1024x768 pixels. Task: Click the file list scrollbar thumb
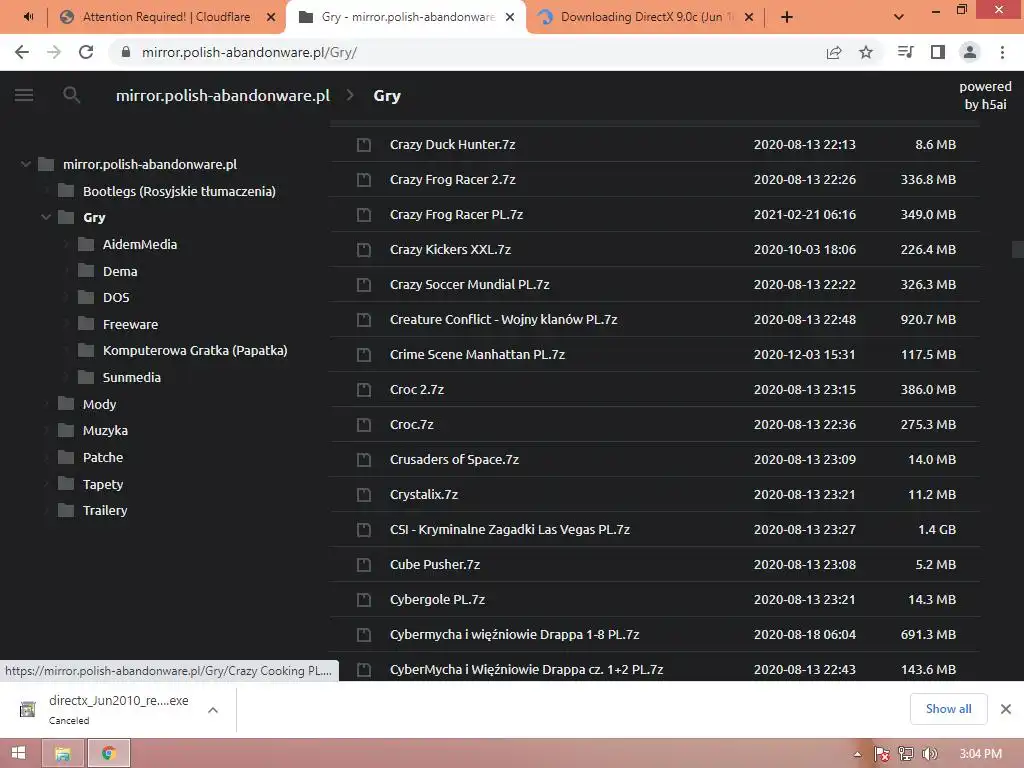(1017, 249)
